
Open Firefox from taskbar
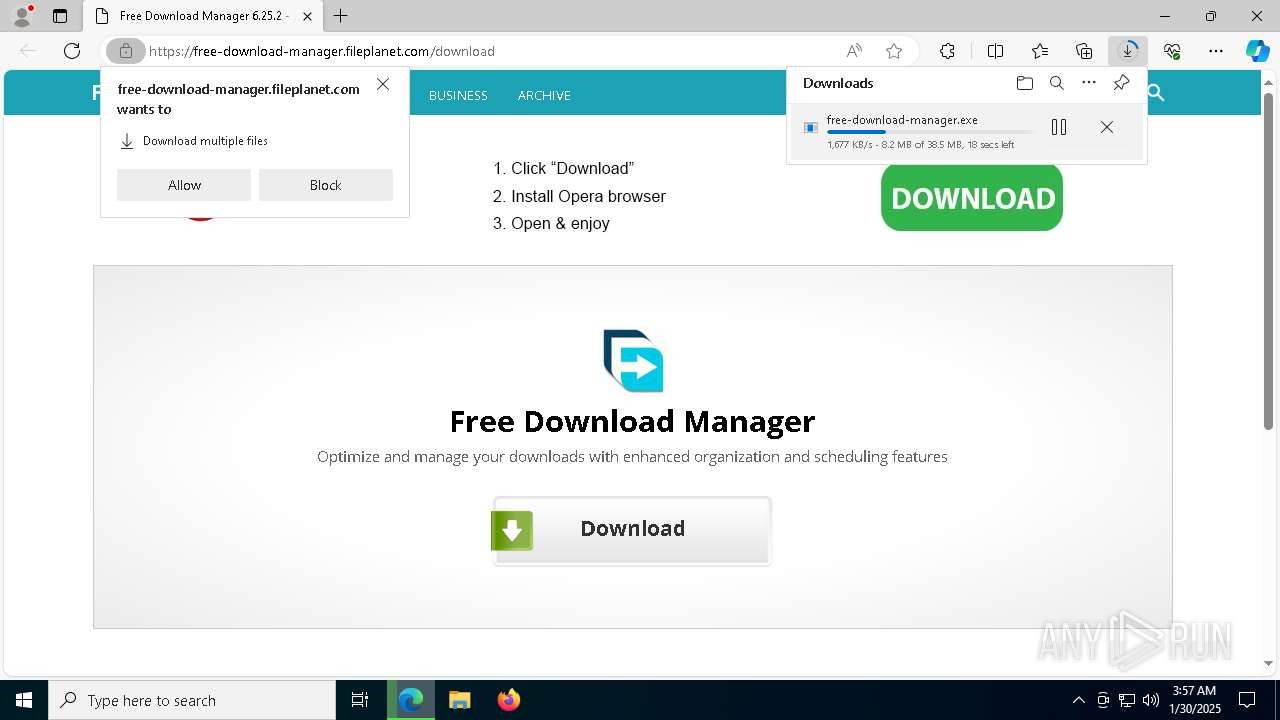coord(509,700)
